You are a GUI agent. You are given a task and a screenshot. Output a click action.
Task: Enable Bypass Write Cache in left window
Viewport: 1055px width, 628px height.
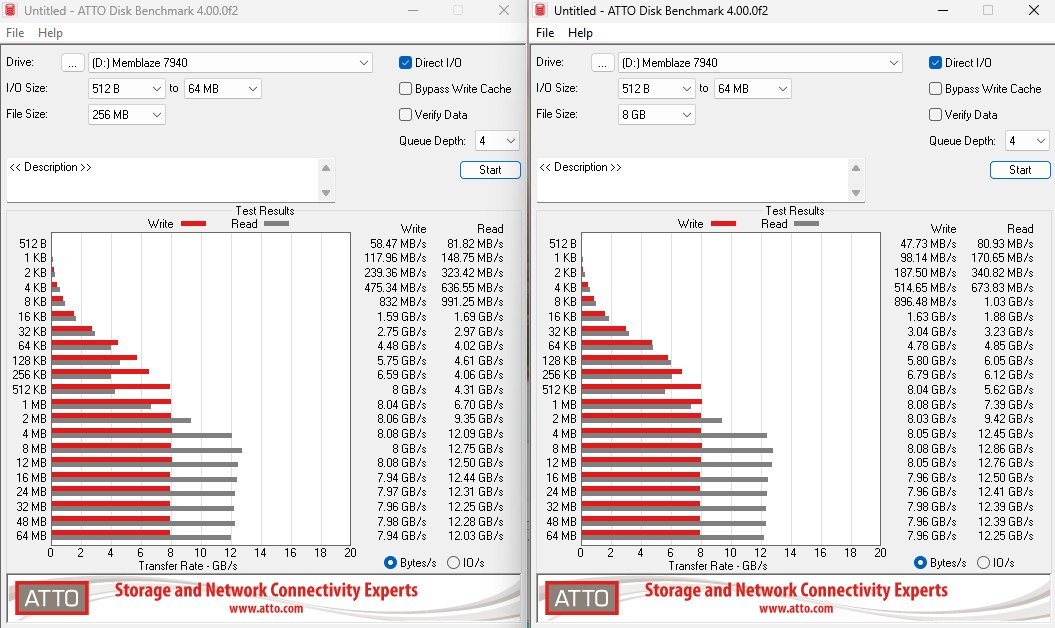405,89
